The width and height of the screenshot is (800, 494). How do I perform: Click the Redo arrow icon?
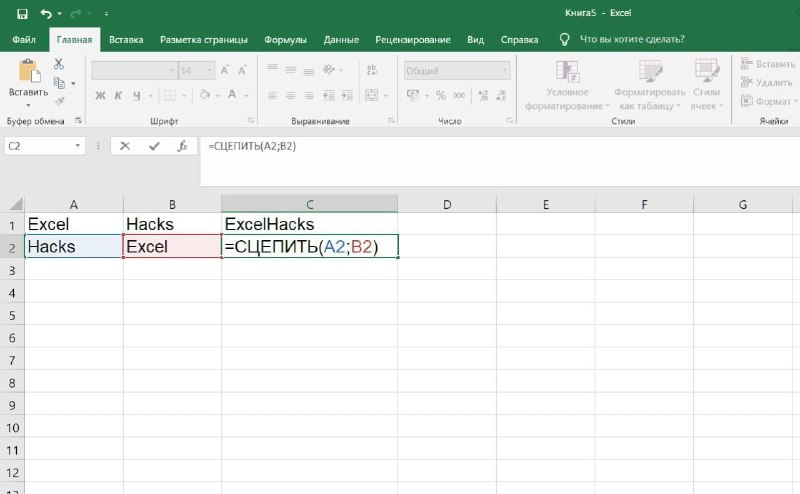pos(76,14)
